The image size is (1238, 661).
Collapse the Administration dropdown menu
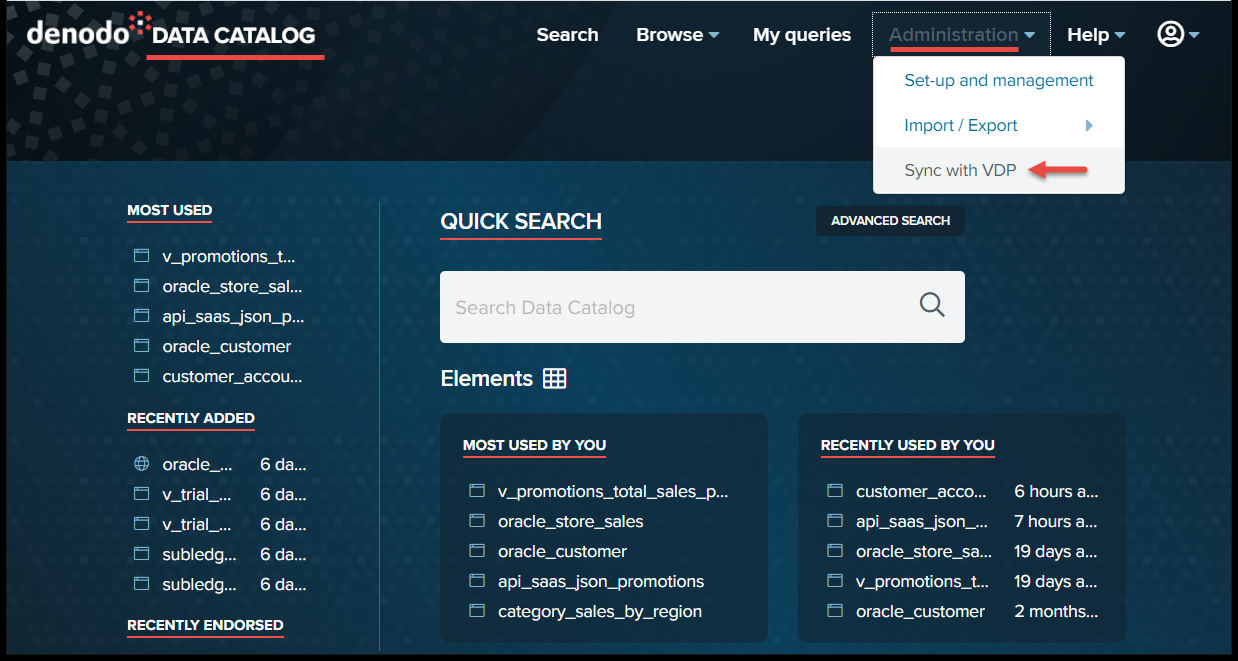961,34
